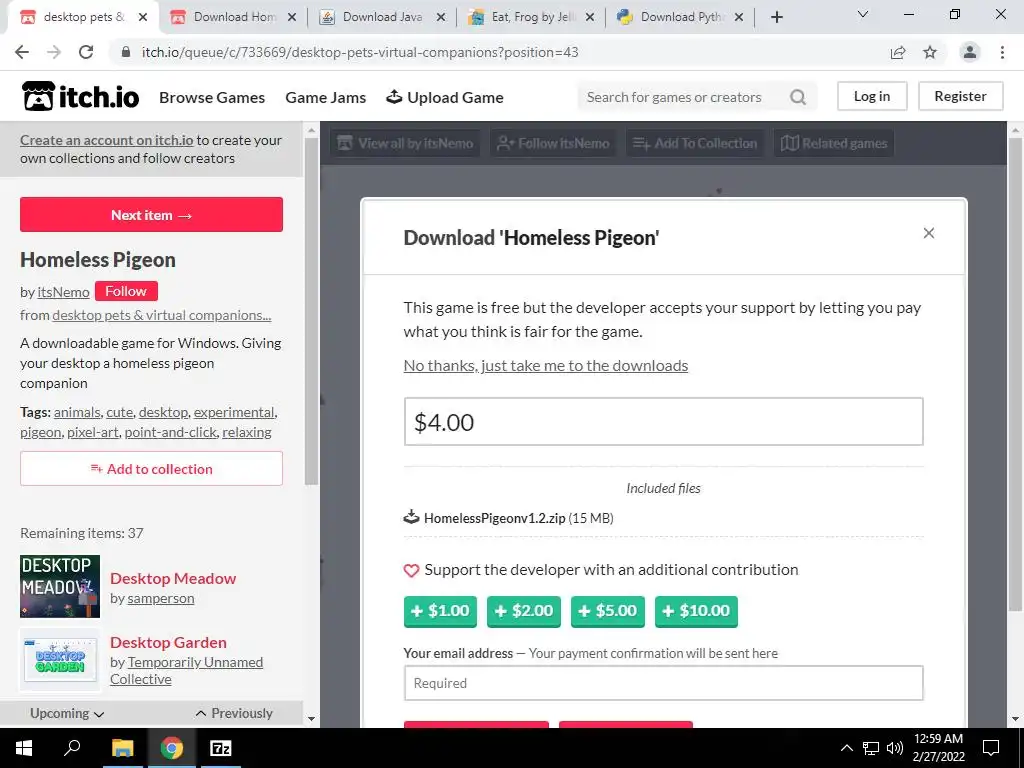The height and width of the screenshot is (768, 1024).
Task: Open Windows taskbar search
Action: tap(72, 748)
